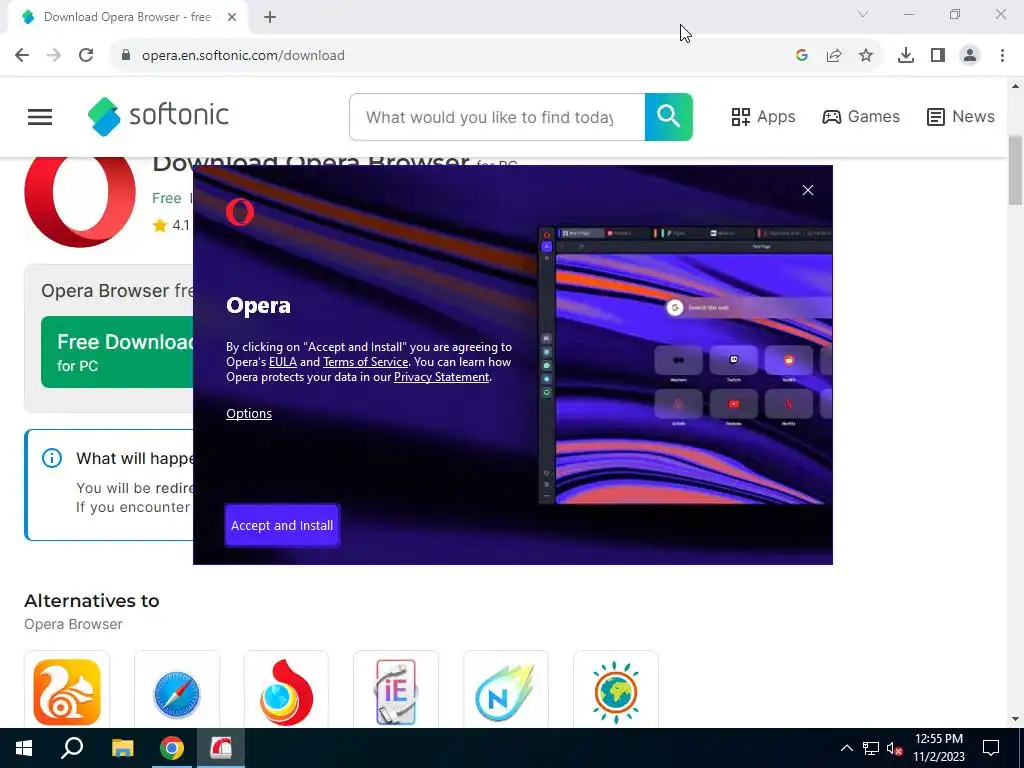This screenshot has width=1024, height=768.
Task: Toggle Chrome side panel
Action: pos(938,56)
